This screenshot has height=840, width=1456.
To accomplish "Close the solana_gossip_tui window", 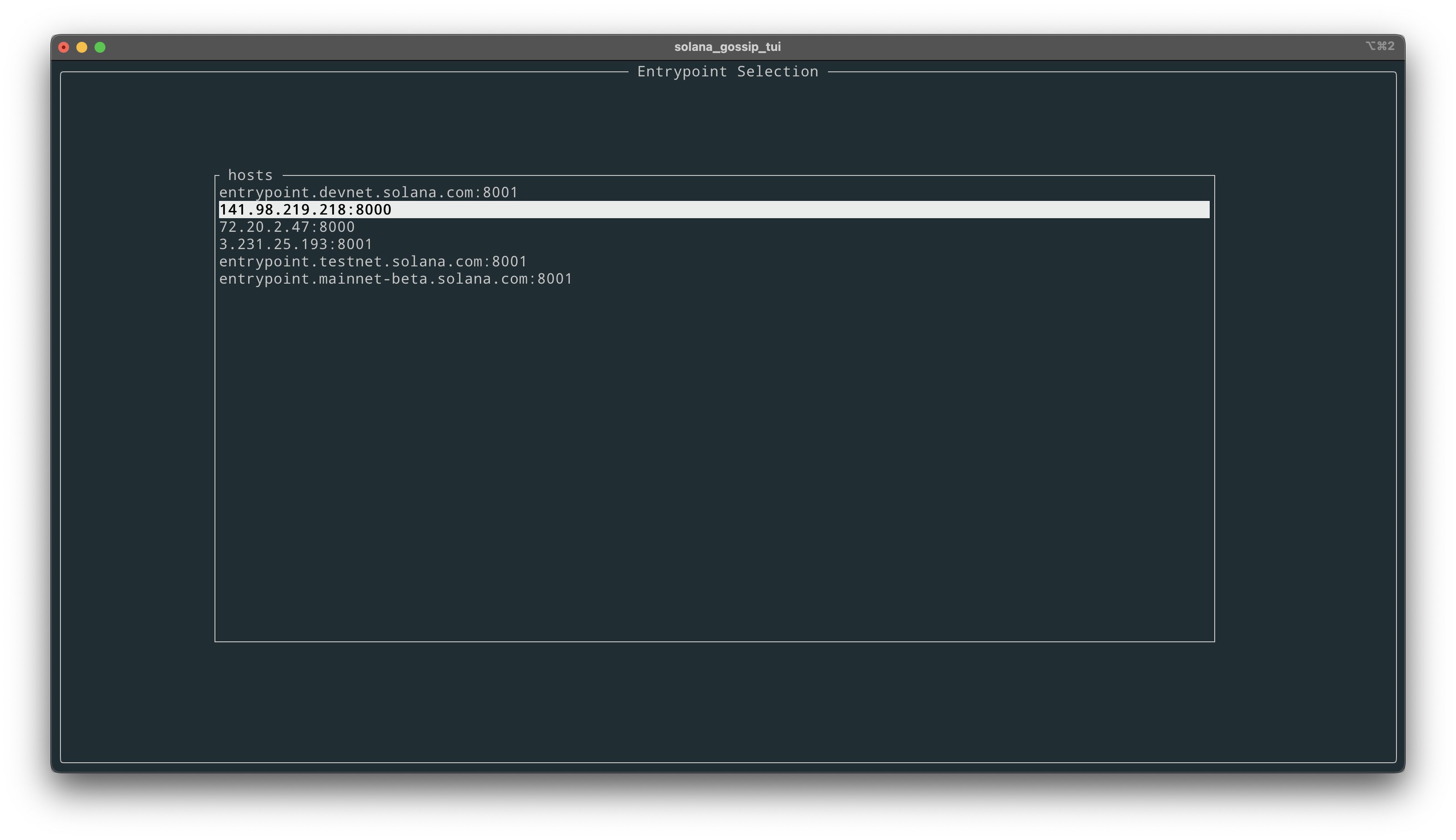I will point(64,47).
